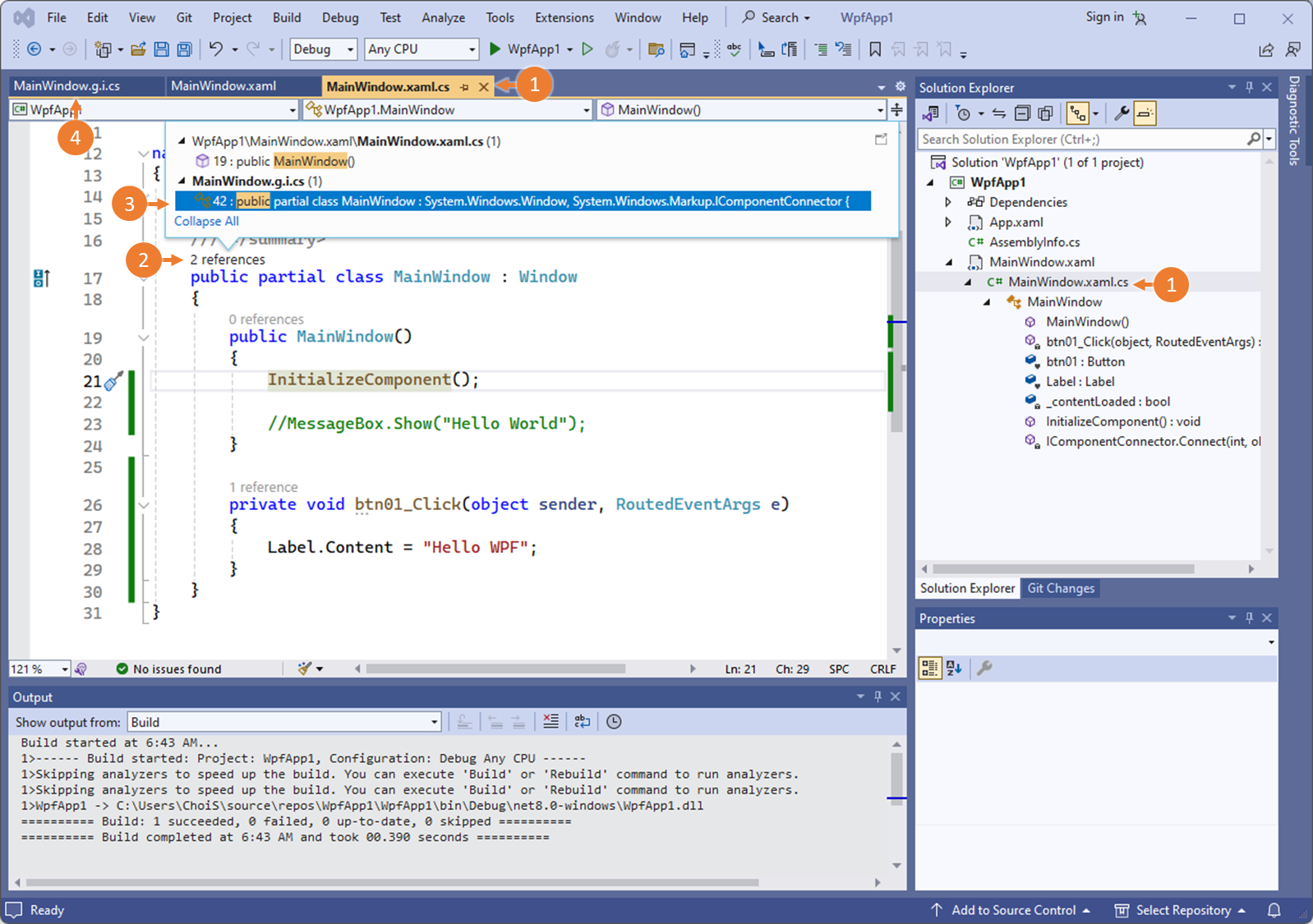Click Collapse All link in references popup
1313x924 pixels.
(206, 221)
